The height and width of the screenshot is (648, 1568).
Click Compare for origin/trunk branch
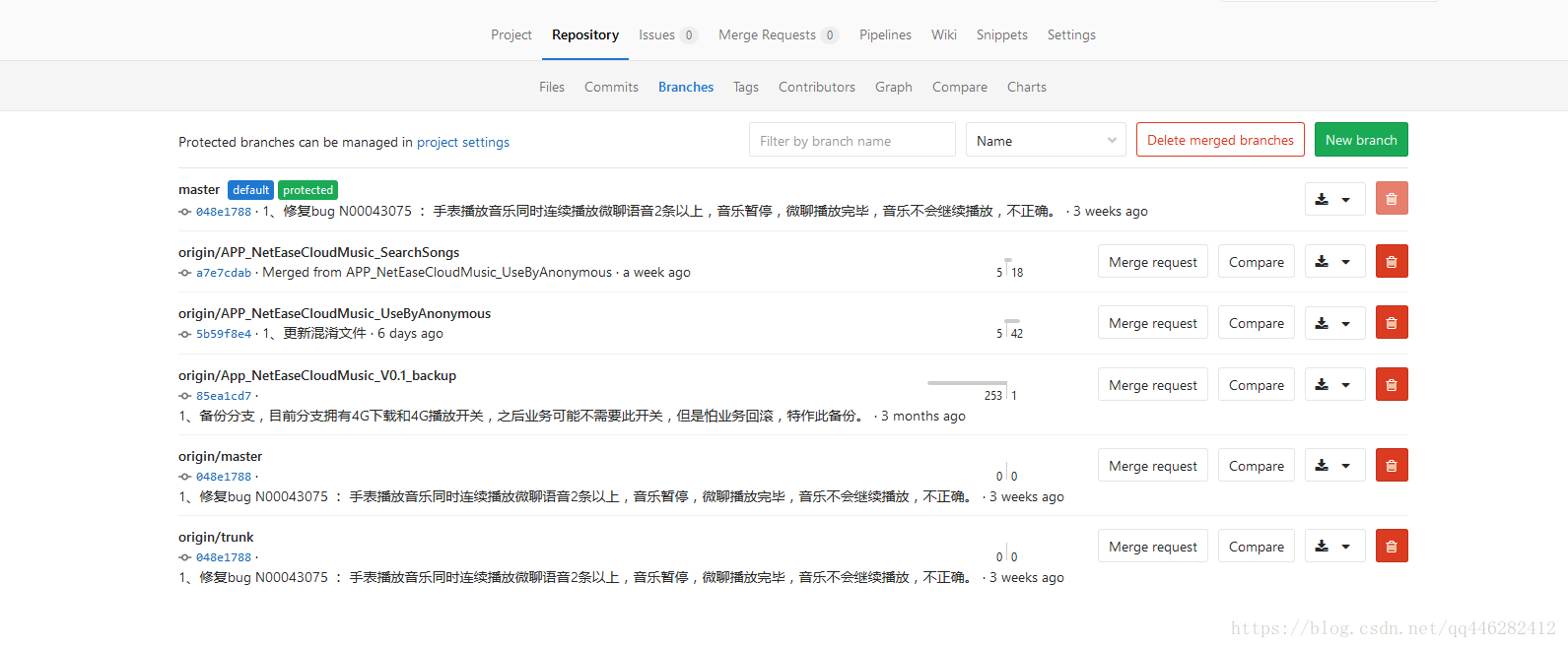click(x=1257, y=547)
